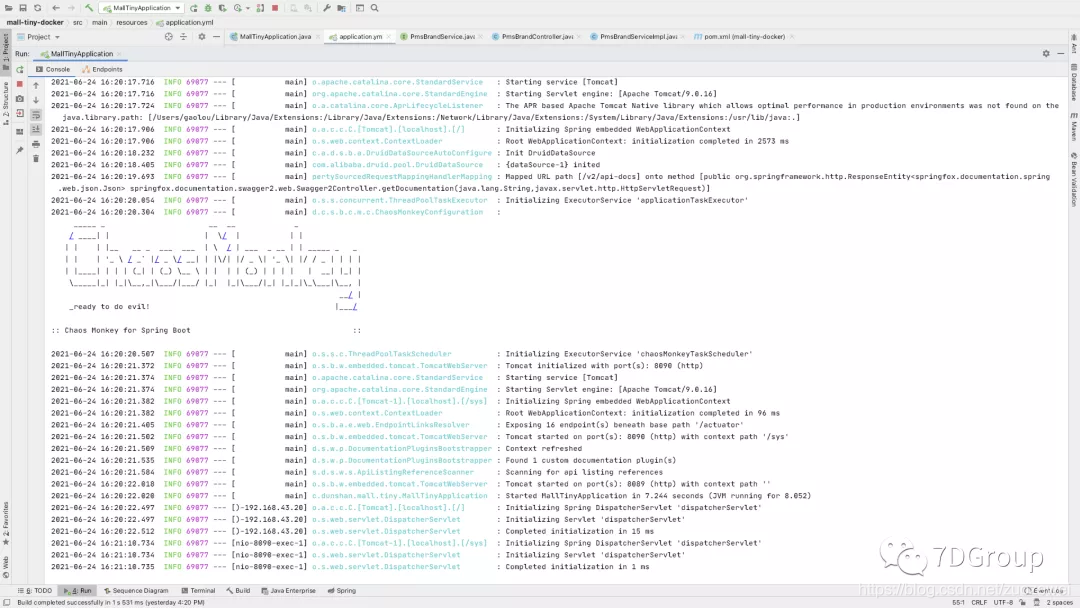Click the Search Everywhere magnifier
1080x608 pixels.
[x=375, y=8]
